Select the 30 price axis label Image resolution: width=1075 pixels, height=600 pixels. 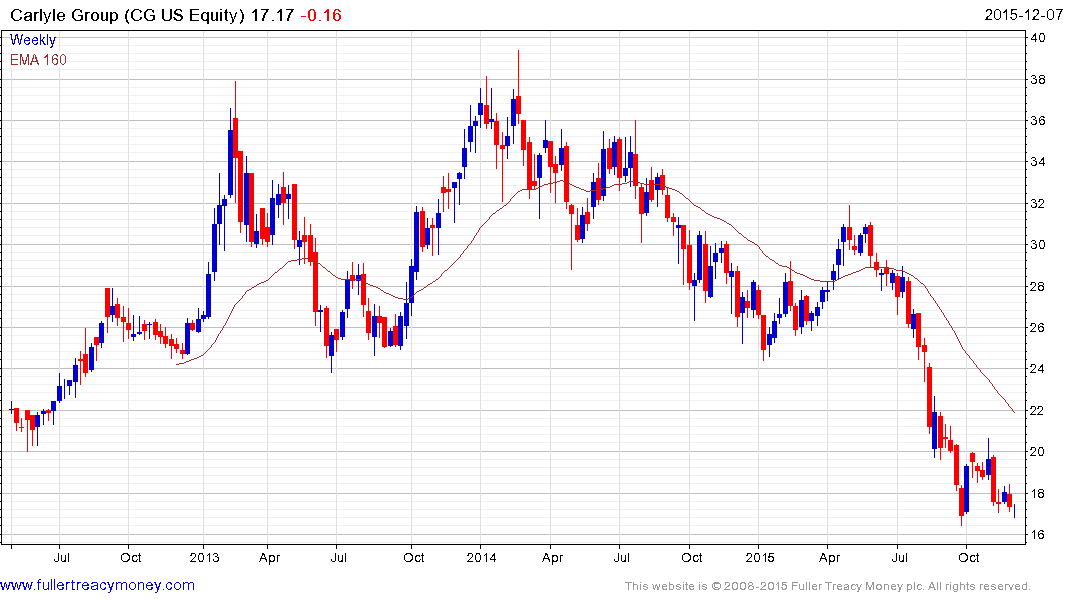click(x=1038, y=245)
